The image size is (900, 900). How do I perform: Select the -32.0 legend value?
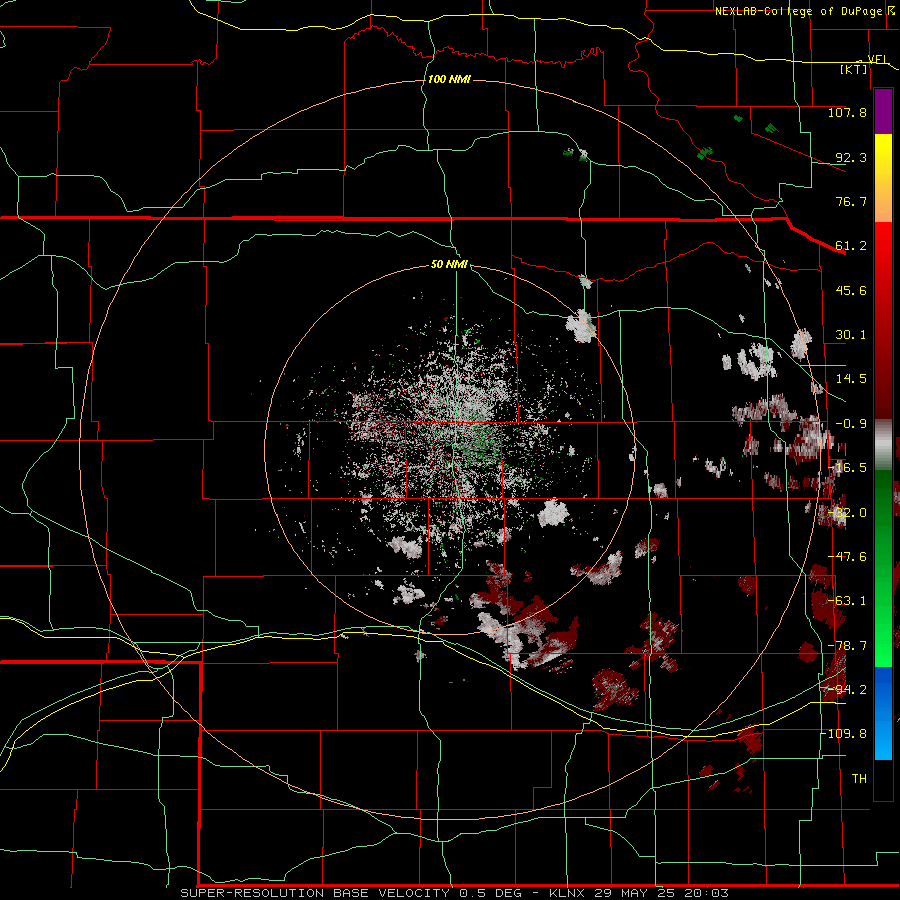847,513
